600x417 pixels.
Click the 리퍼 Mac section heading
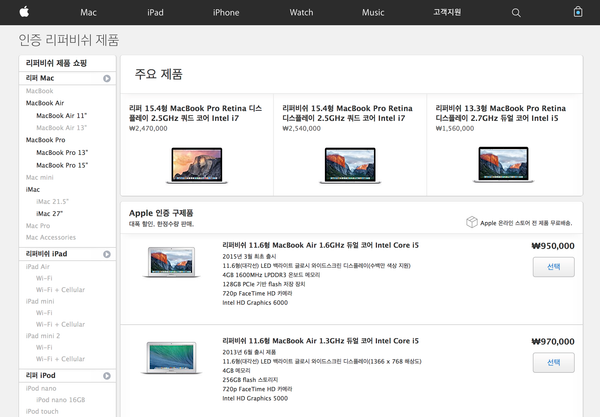point(40,78)
